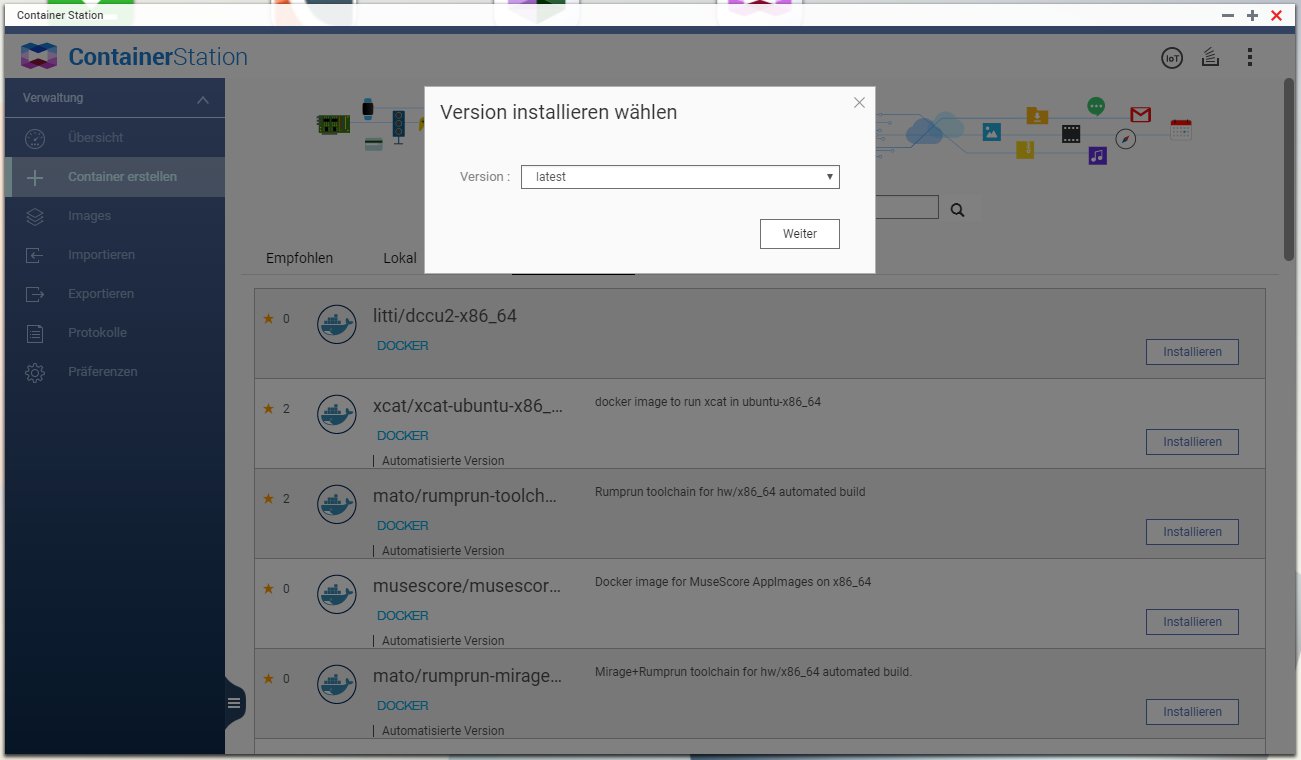1301x760 pixels.
Task: Click the ContainerStation logo
Action: click(134, 57)
